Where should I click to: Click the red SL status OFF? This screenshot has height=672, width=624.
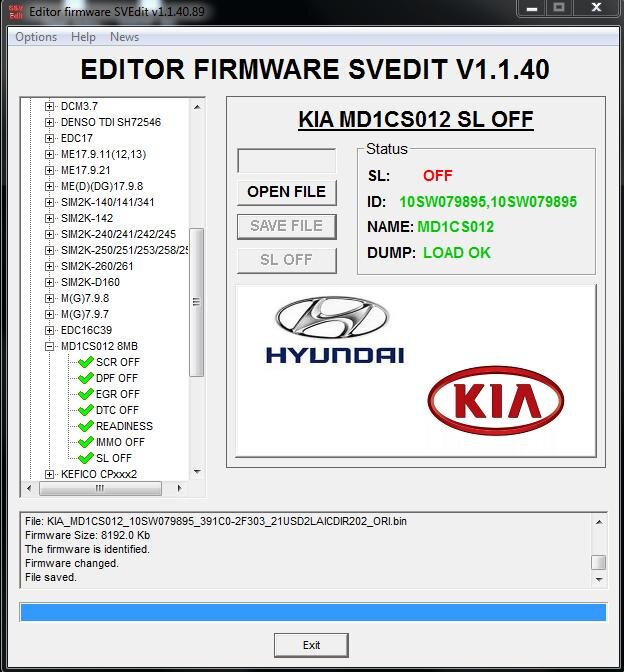click(x=438, y=176)
